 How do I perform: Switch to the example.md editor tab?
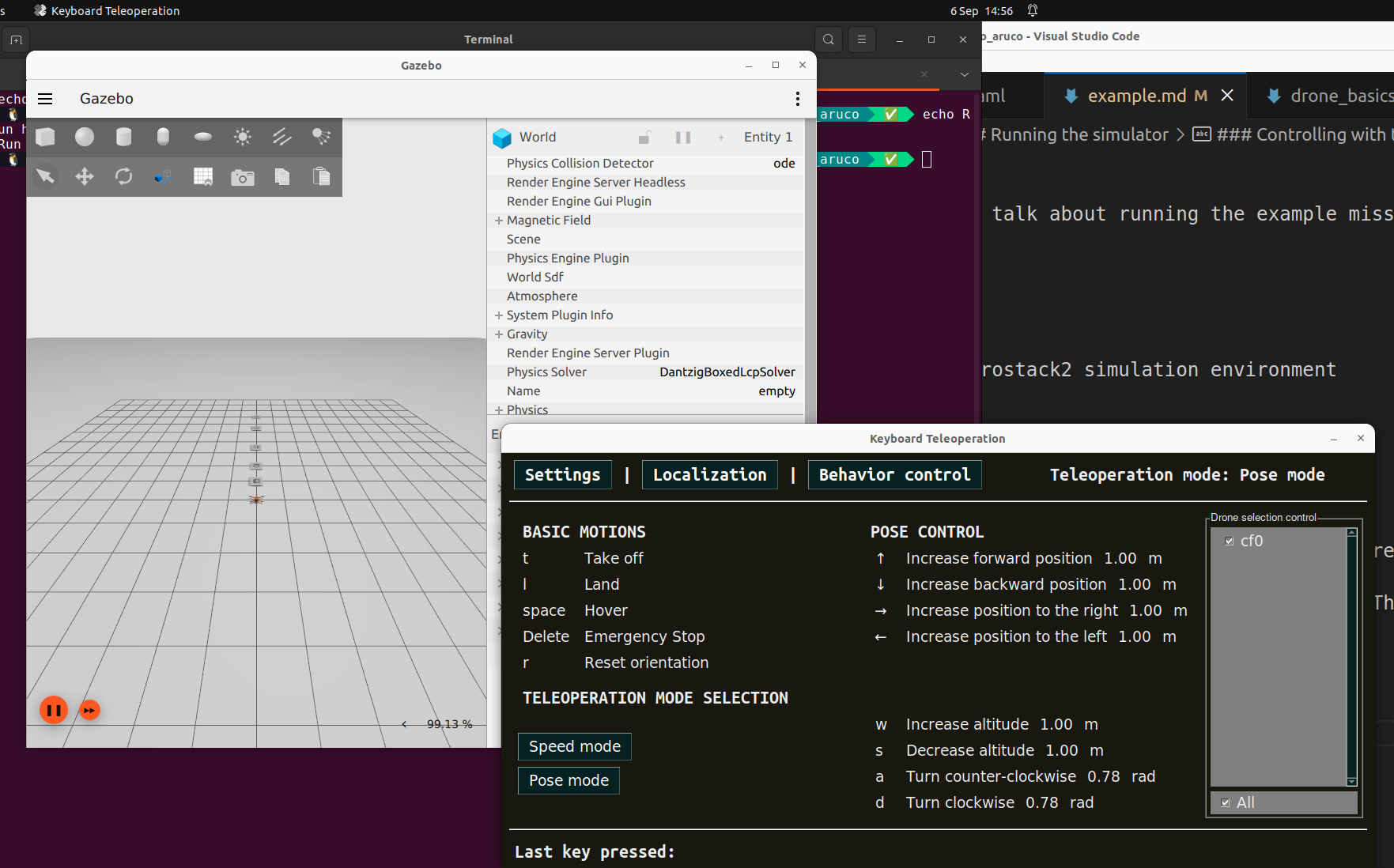pos(1136,96)
